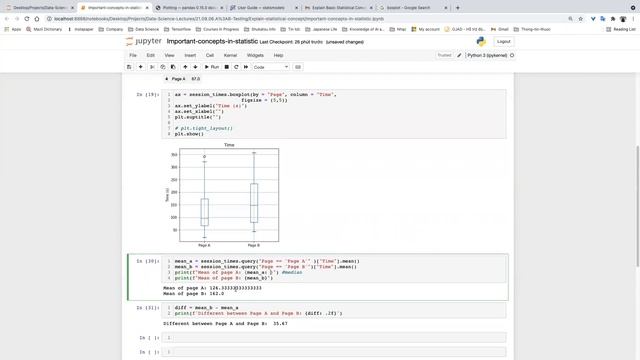Image resolution: width=640 pixels, height=360 pixels.
Task: Click the kernel idle circle indicator
Action: (x=512, y=55)
